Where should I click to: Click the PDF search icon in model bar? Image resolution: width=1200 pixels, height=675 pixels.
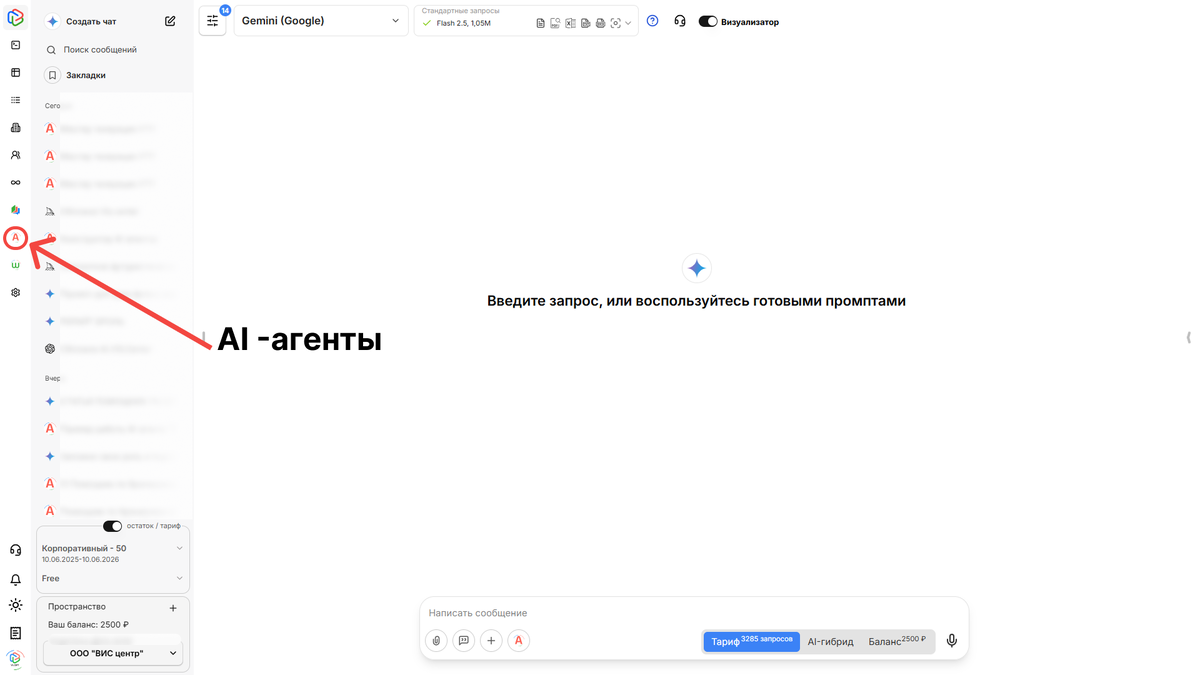[555, 23]
